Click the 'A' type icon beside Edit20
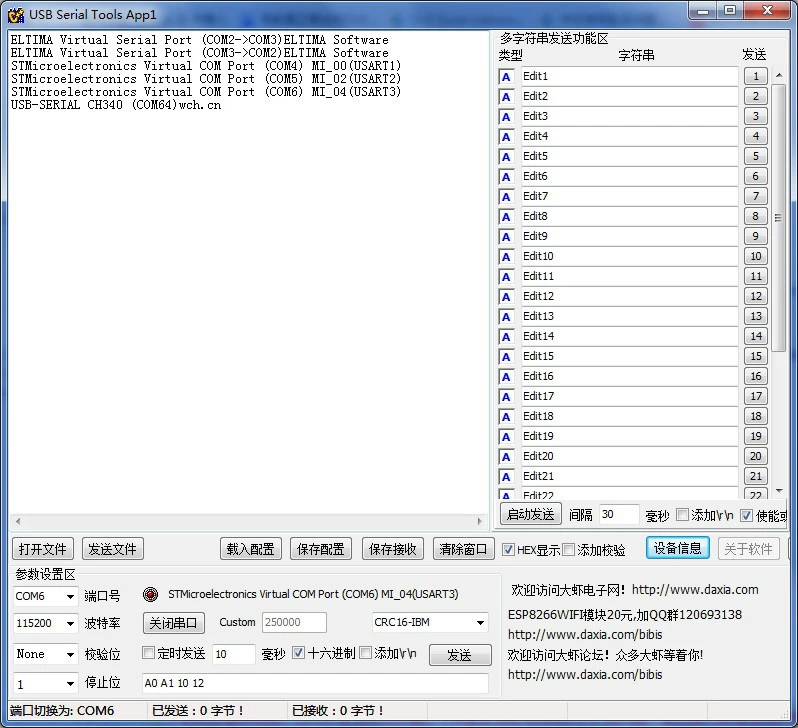Screen dimensions: 798x728 click(x=506, y=457)
